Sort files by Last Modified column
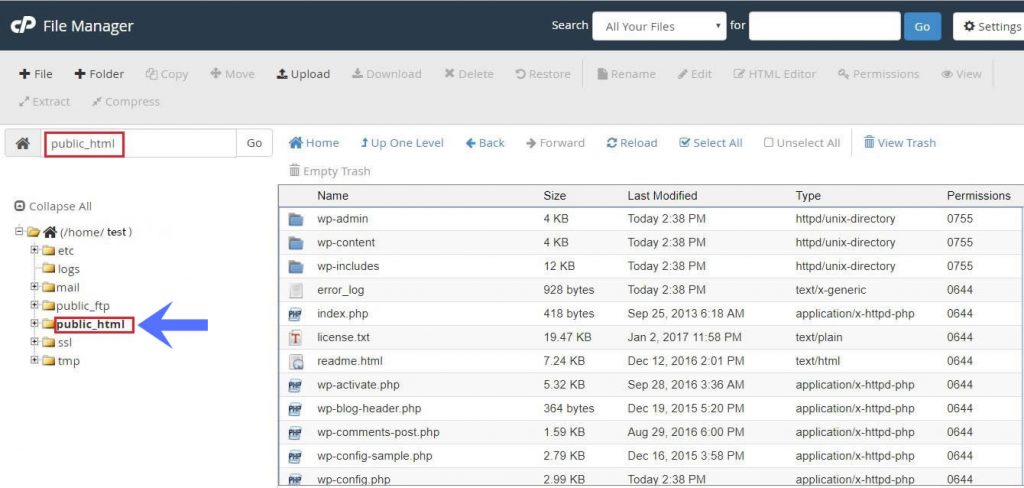This screenshot has width=1024, height=488. (662, 196)
